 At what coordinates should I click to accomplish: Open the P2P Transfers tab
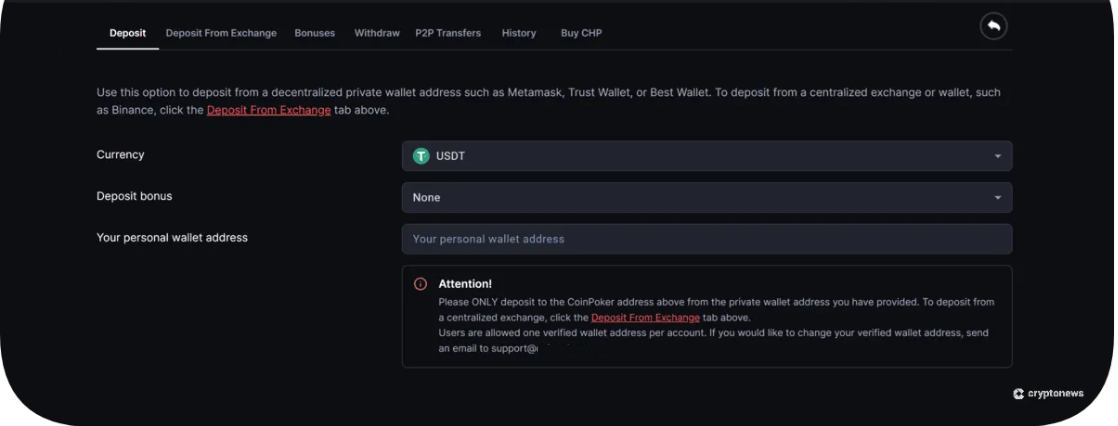448,33
